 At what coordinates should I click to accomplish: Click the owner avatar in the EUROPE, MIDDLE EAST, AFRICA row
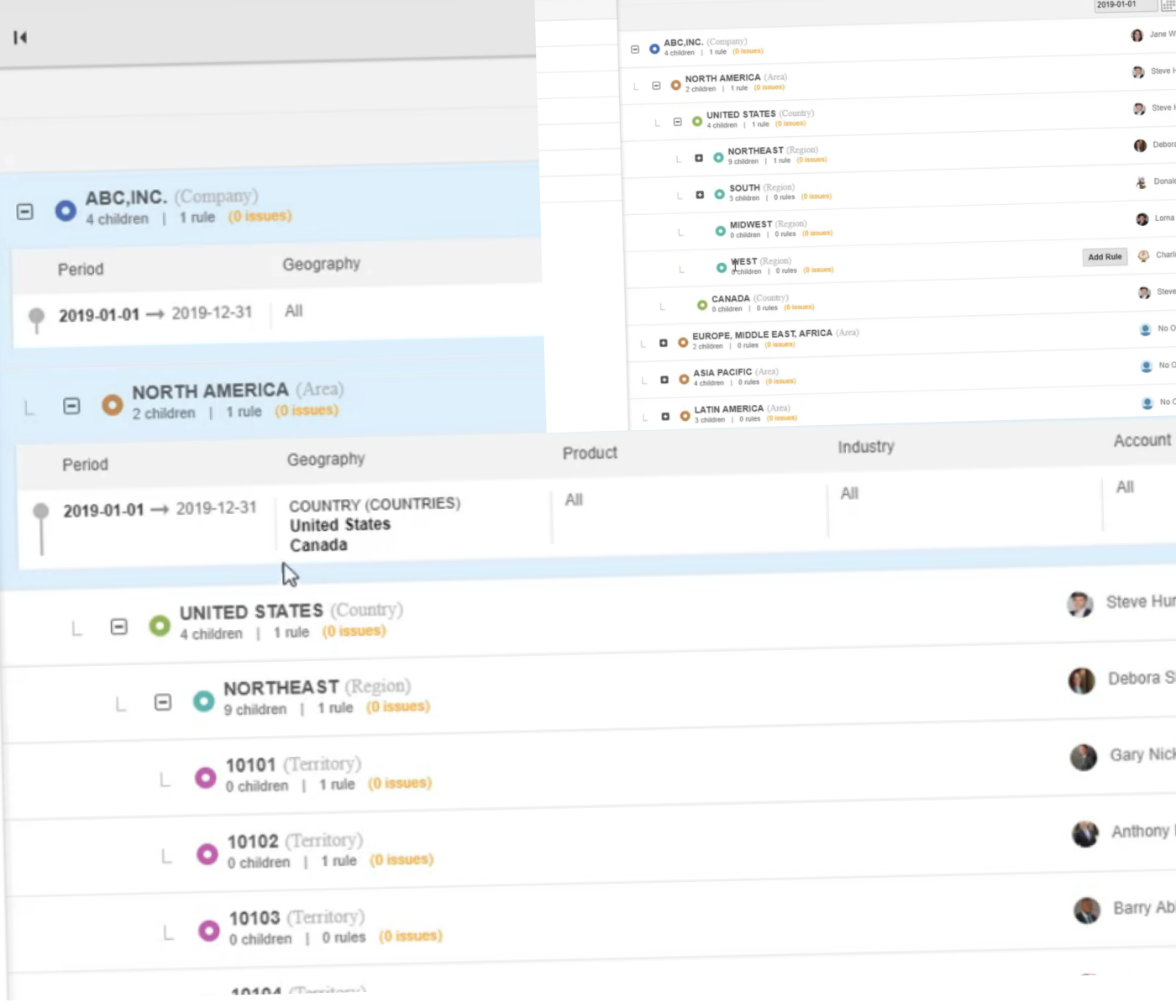(x=1145, y=329)
